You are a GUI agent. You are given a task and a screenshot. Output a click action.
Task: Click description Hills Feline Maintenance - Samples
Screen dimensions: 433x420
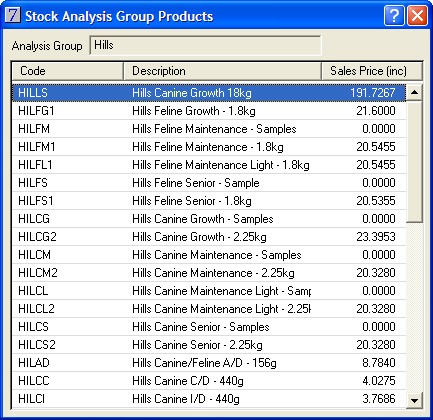click(214, 129)
